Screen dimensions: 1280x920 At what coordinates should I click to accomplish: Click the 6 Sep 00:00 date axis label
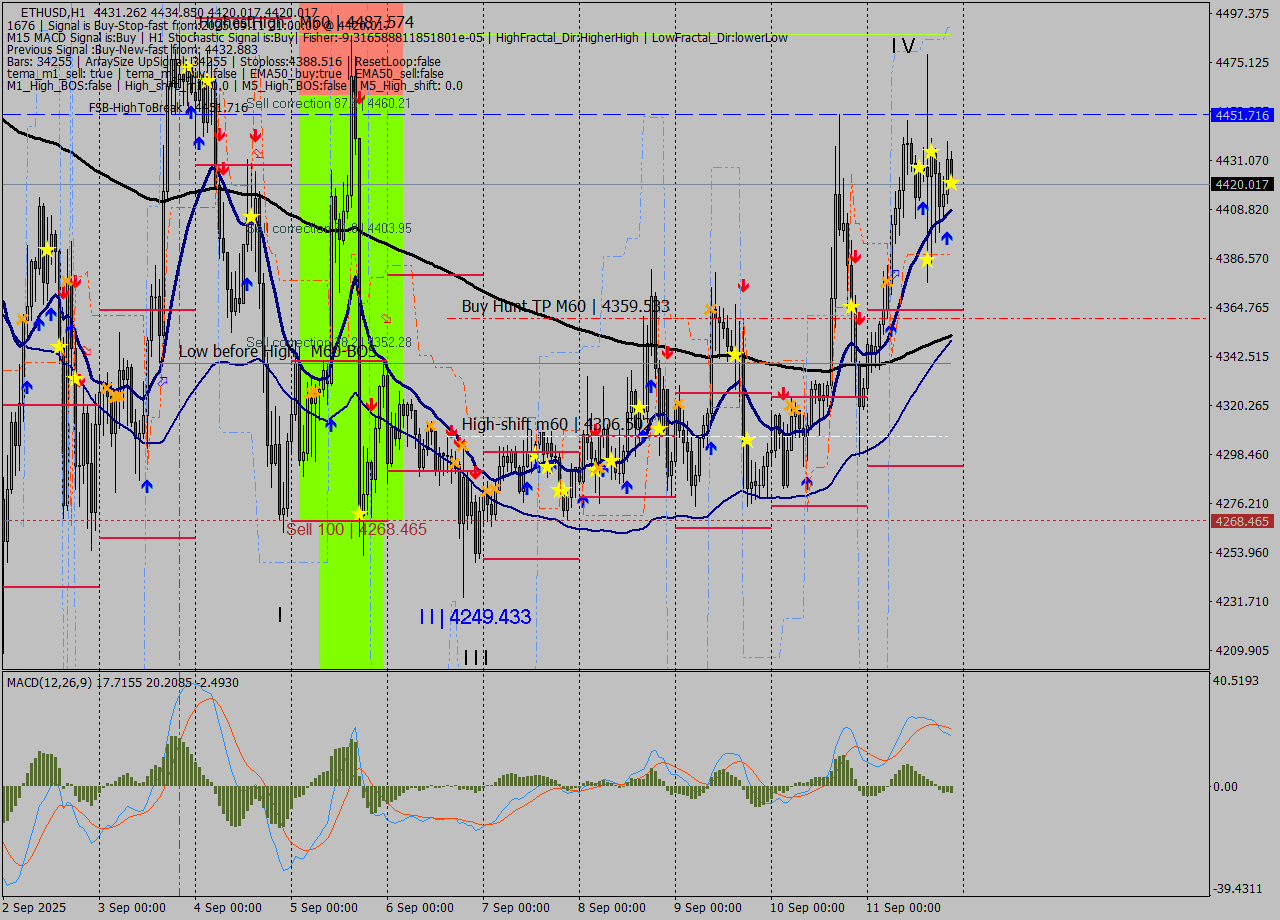pos(420,908)
